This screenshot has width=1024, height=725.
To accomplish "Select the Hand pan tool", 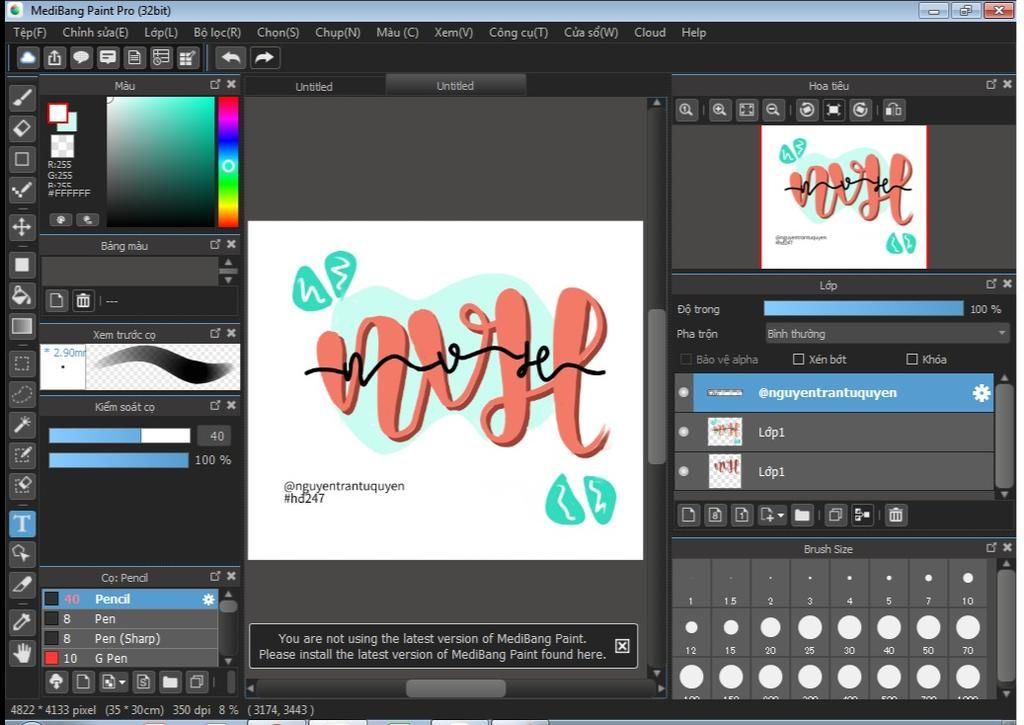I will [x=22, y=652].
